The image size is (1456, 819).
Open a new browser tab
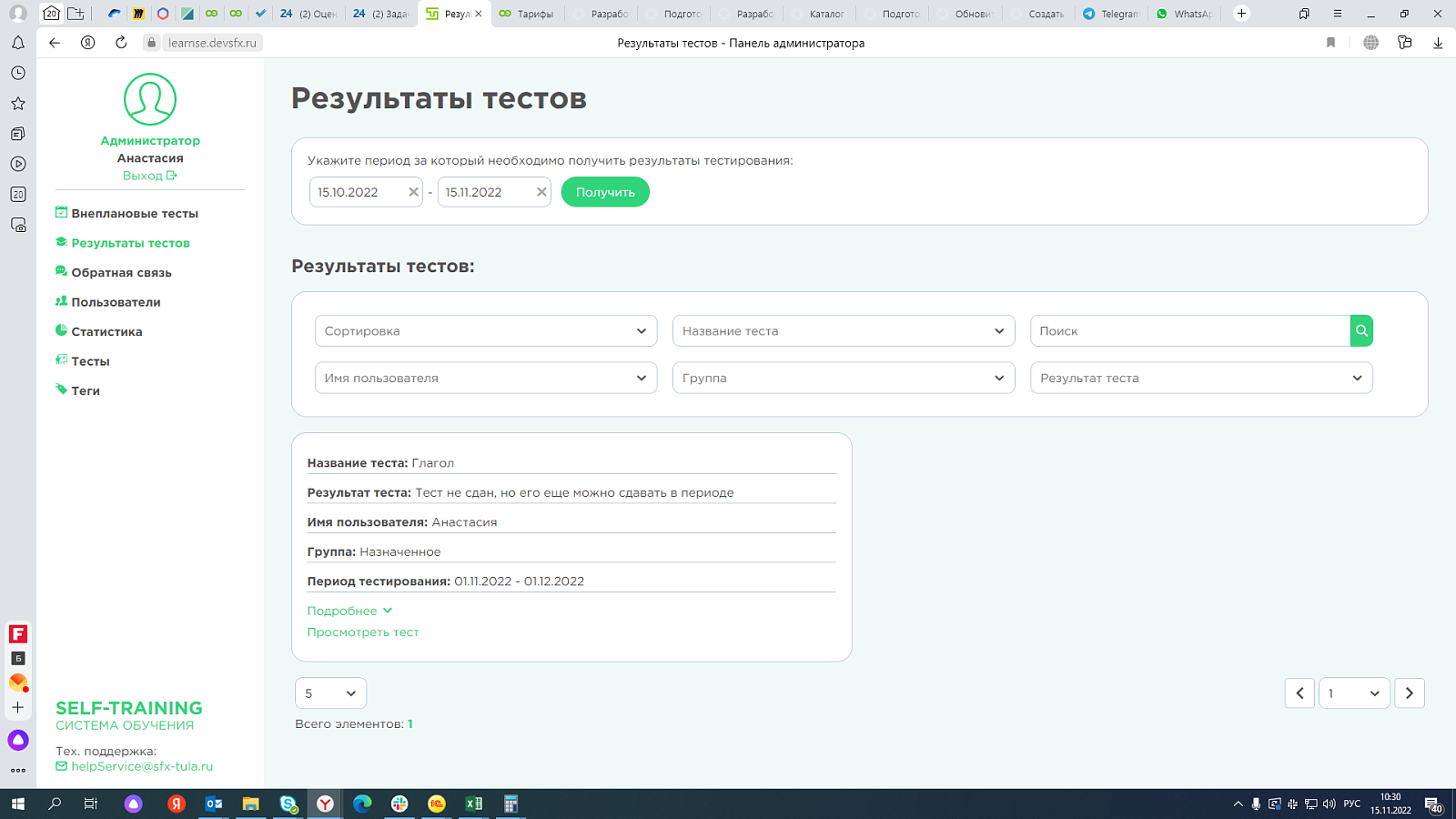[1241, 14]
